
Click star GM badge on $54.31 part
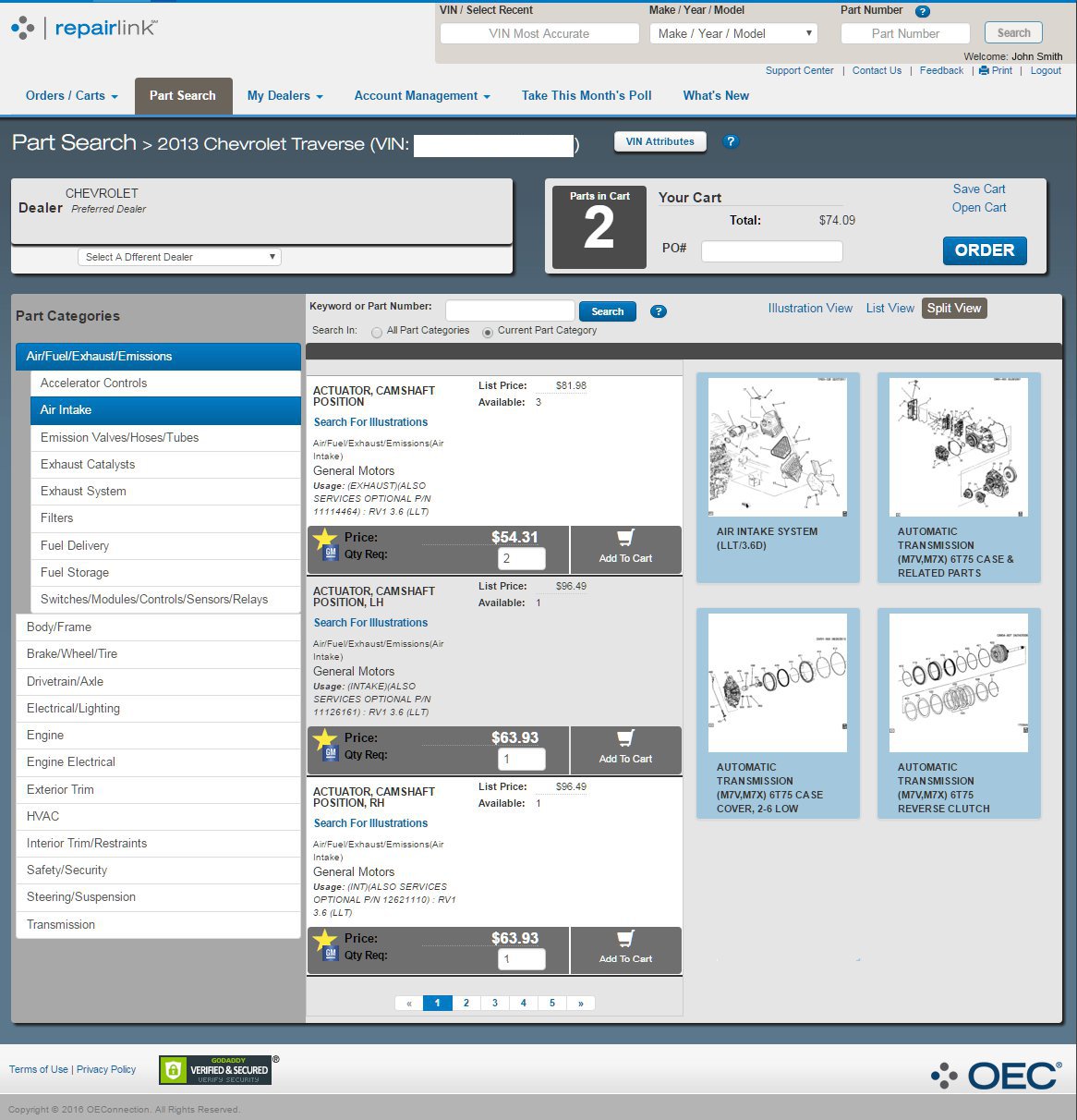(326, 544)
